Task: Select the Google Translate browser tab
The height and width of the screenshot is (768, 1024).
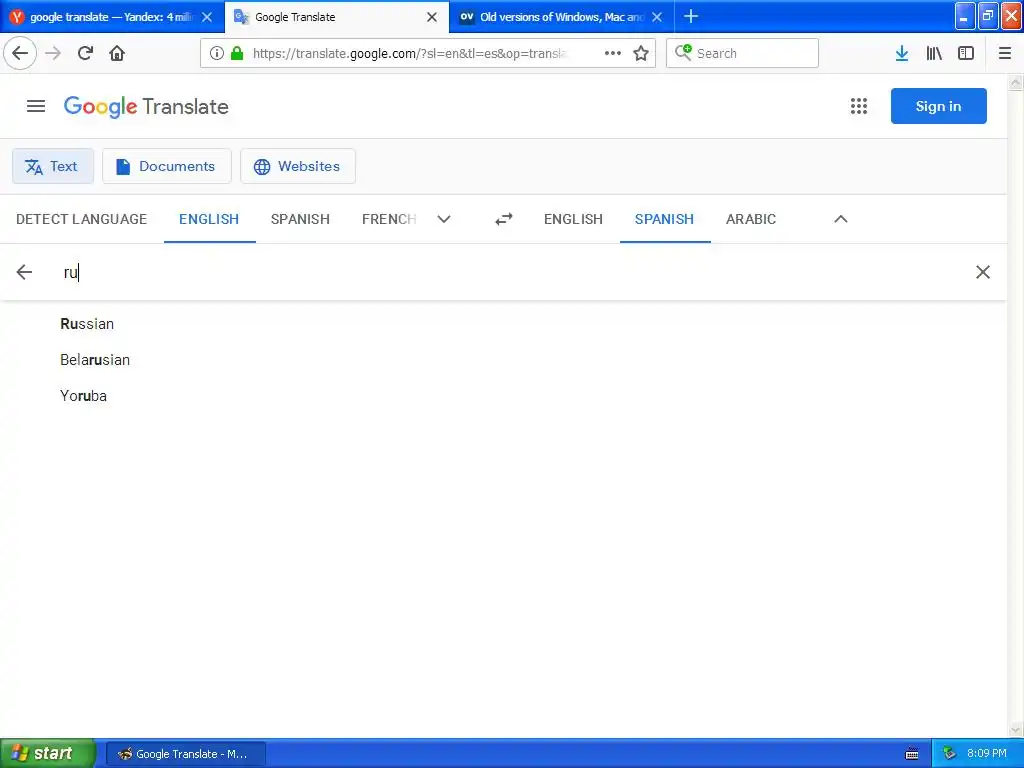Action: (337, 17)
